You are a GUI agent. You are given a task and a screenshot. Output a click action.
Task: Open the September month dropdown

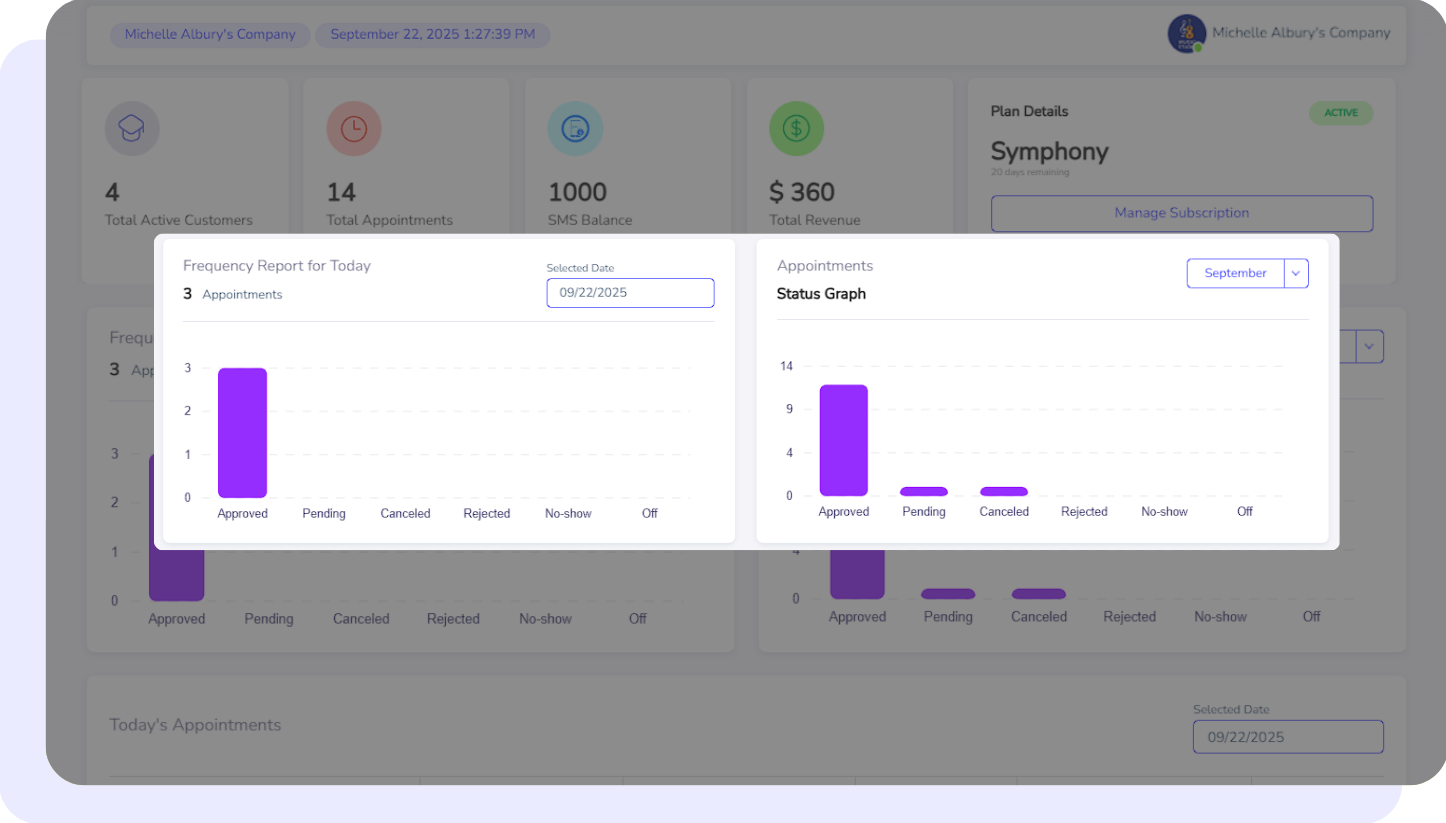click(1235, 273)
